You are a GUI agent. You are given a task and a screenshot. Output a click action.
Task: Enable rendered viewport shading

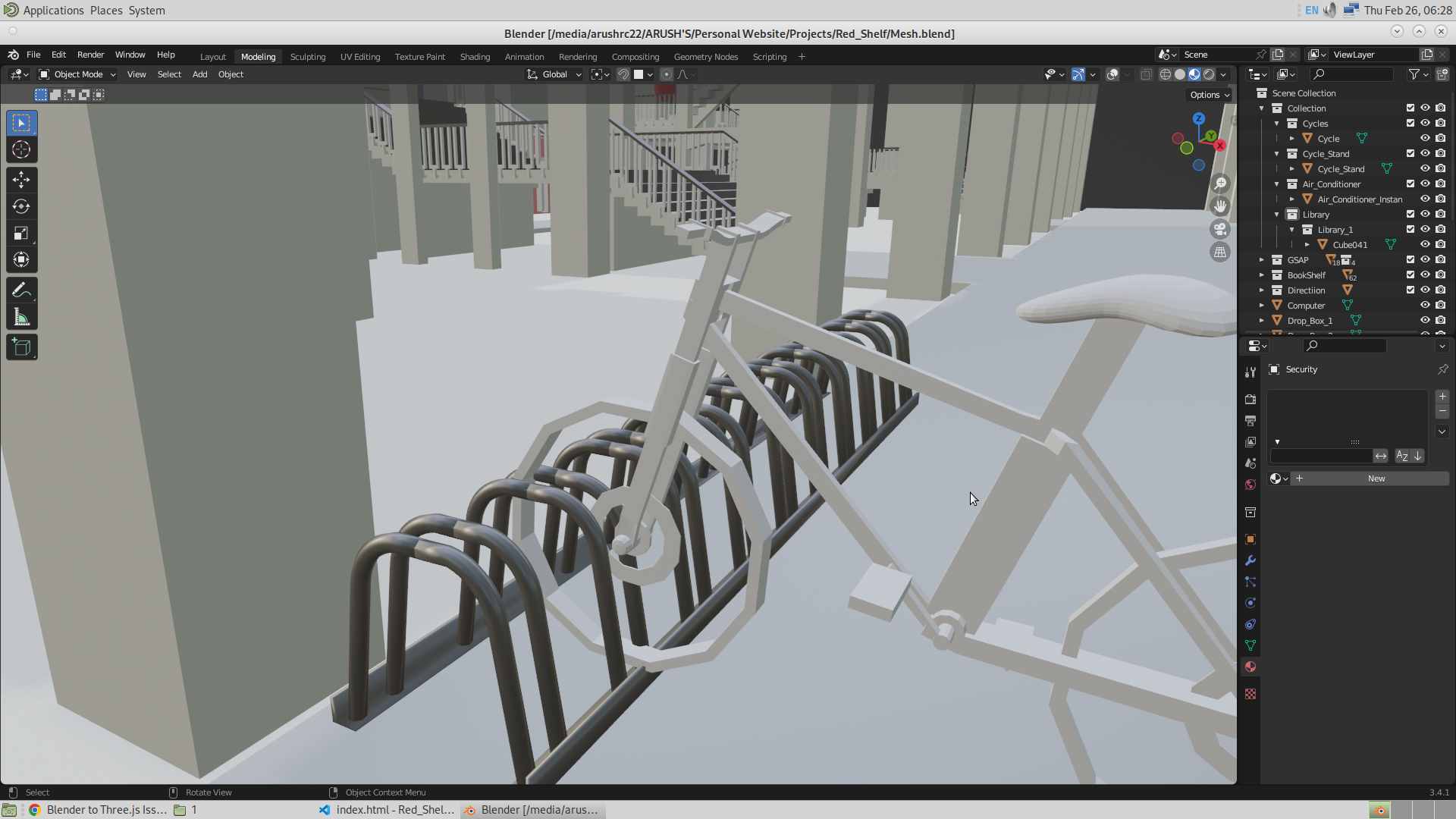1209,74
